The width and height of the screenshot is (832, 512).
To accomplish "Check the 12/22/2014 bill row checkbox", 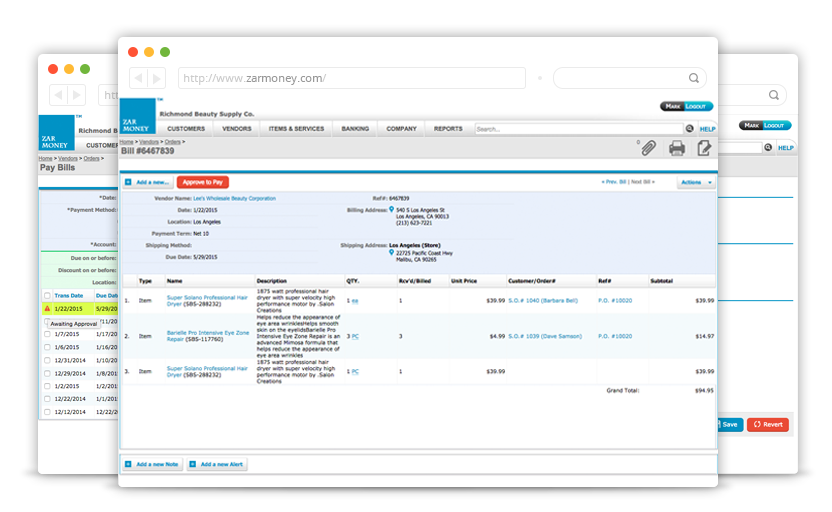I will (47, 399).
